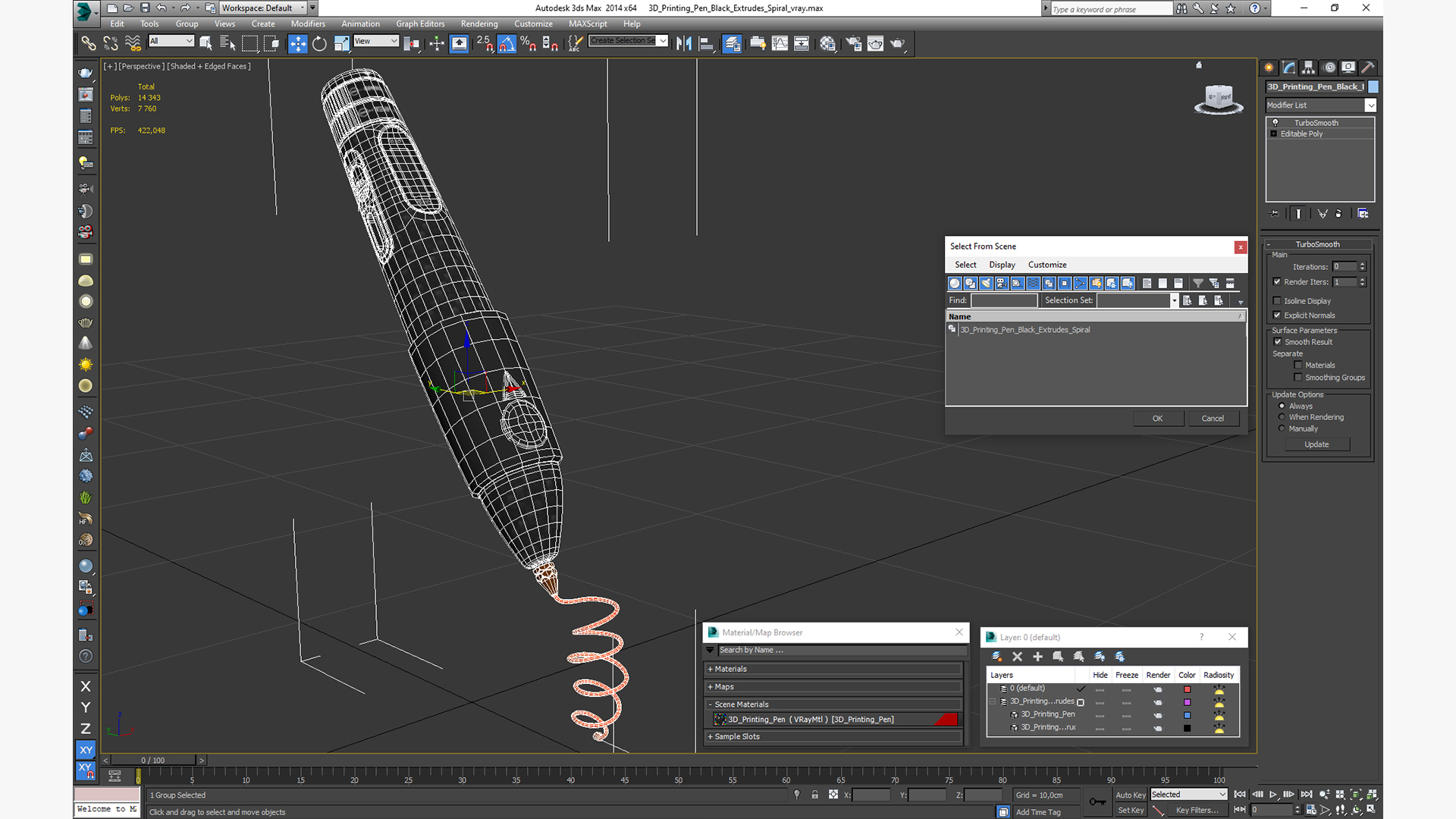1456x819 pixels.
Task: Toggle the Angle Snap icon
Action: click(507, 43)
